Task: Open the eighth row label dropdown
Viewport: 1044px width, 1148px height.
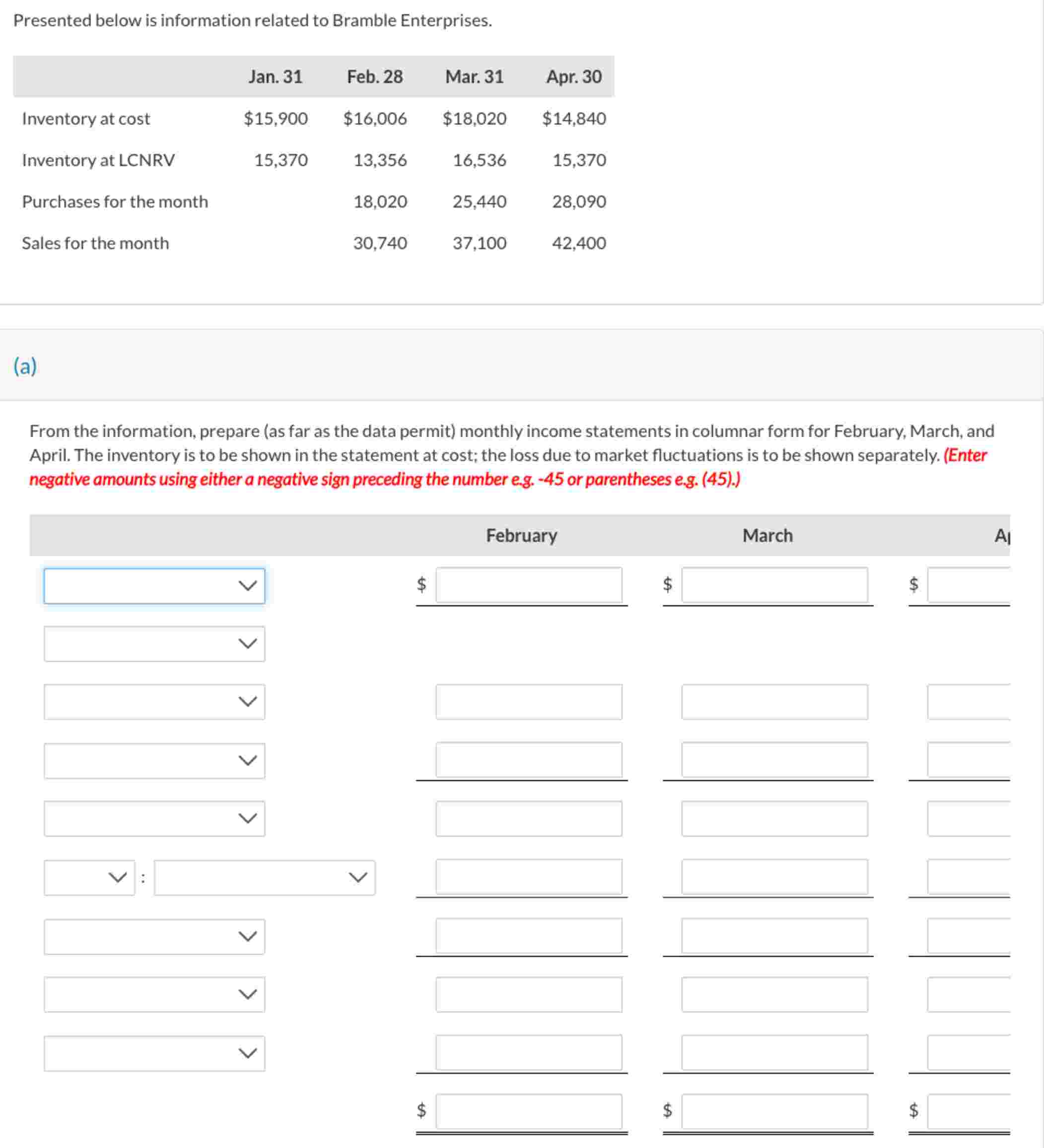Action: (x=154, y=994)
